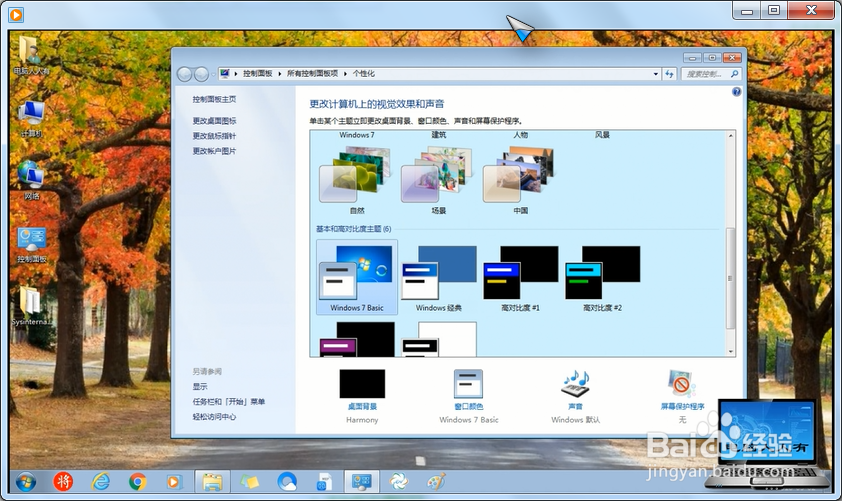Select the high contrast black theme with purple title bar
This screenshot has height=501, width=842.
pos(357,339)
